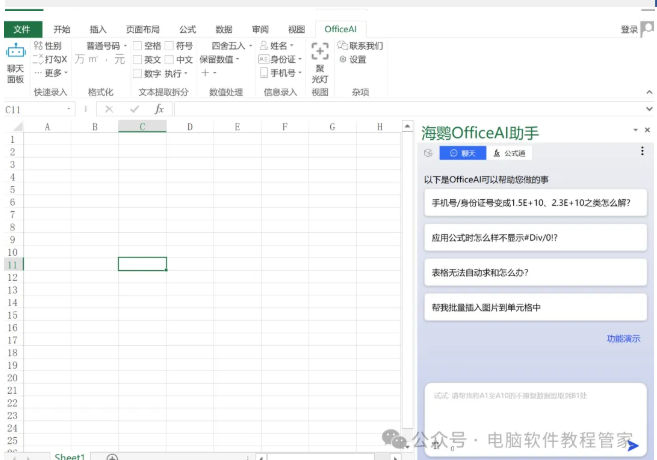The width and height of the screenshot is (657, 460).
Task: Toggle the 中文 checkbox
Action: coord(169,59)
